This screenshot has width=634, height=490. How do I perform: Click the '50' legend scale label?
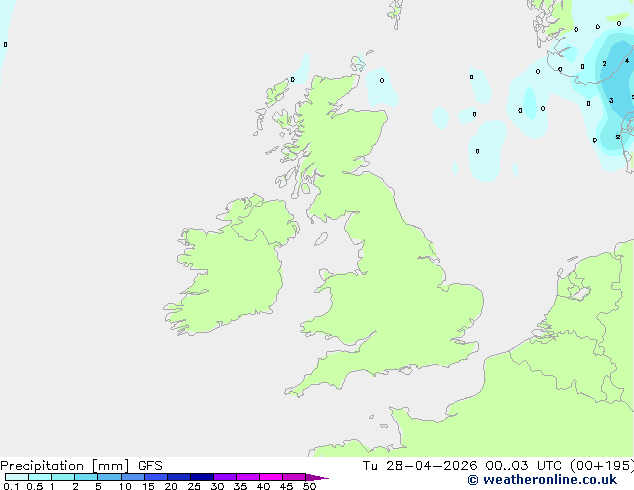[309, 486]
